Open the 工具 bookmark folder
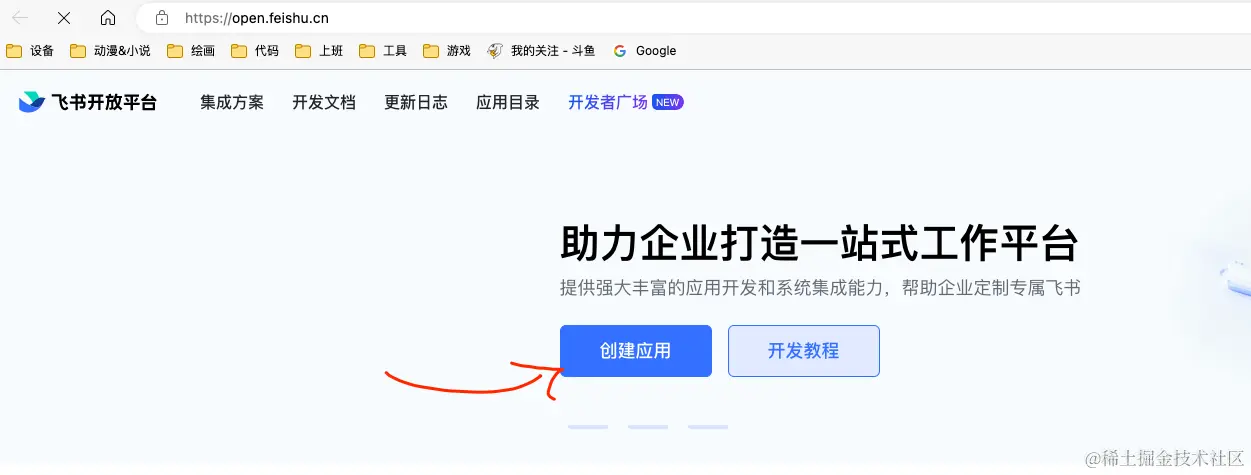 click(383, 51)
